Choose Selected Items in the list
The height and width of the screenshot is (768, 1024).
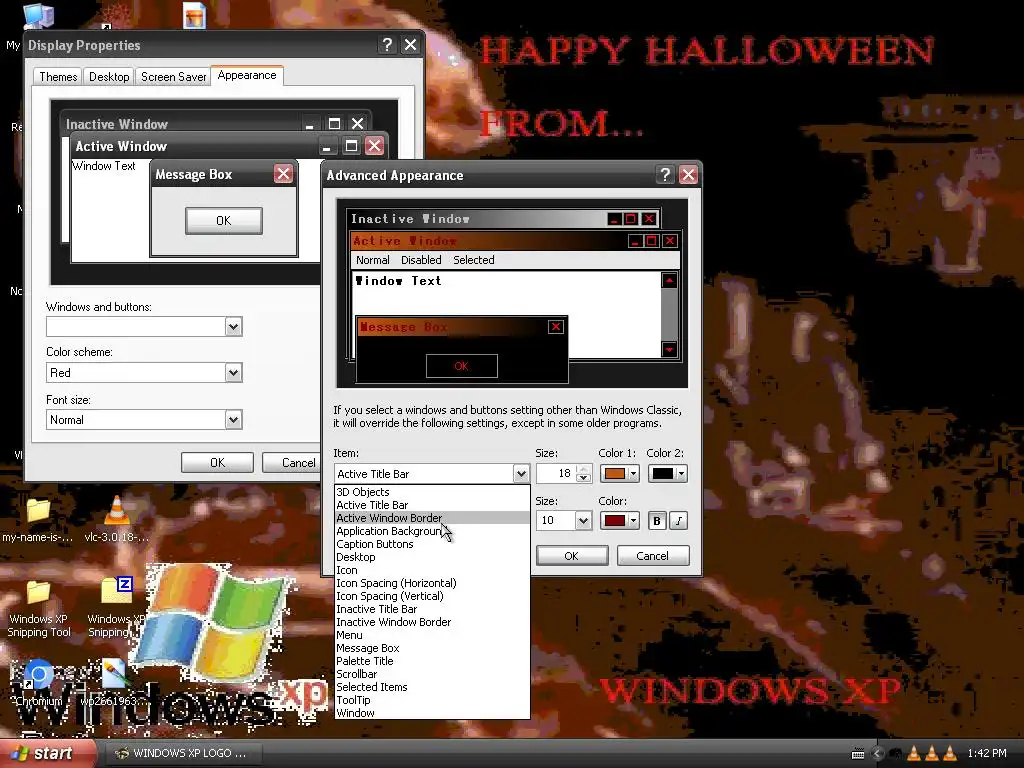(x=432, y=687)
